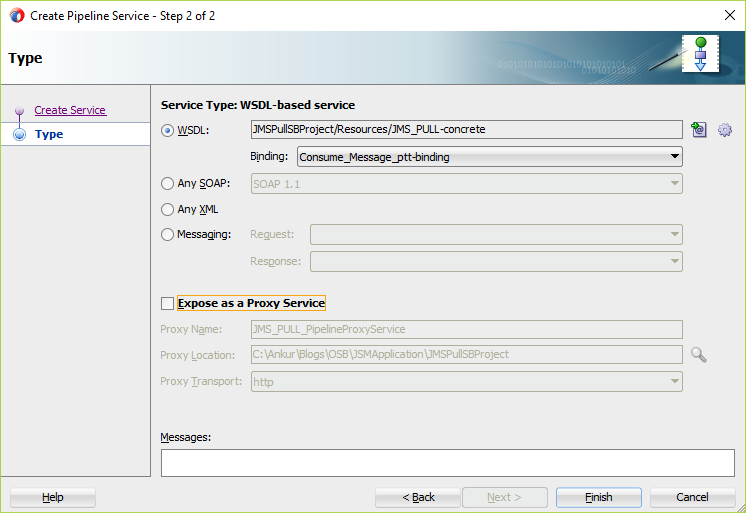Click the JDeveloper app icon in title bar

coord(17,16)
